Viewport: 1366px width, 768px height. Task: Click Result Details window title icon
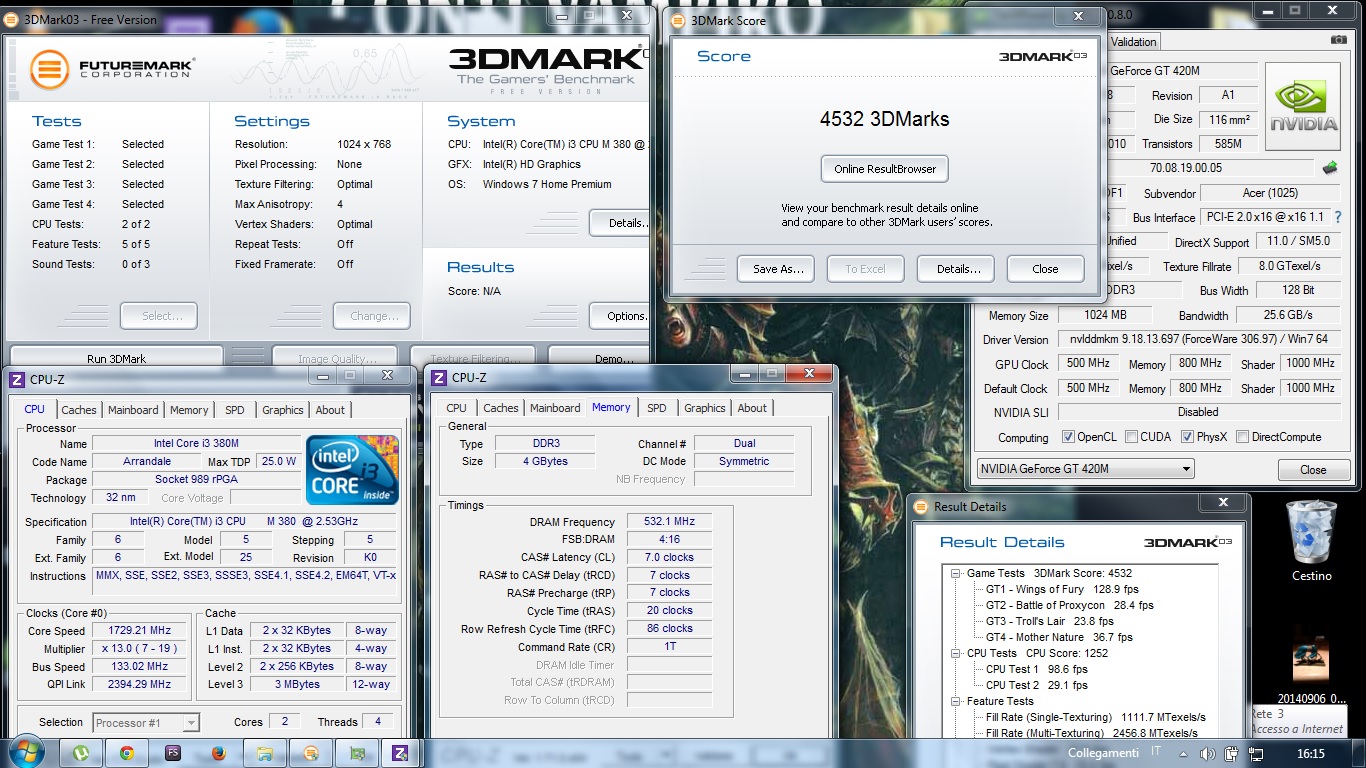point(921,506)
